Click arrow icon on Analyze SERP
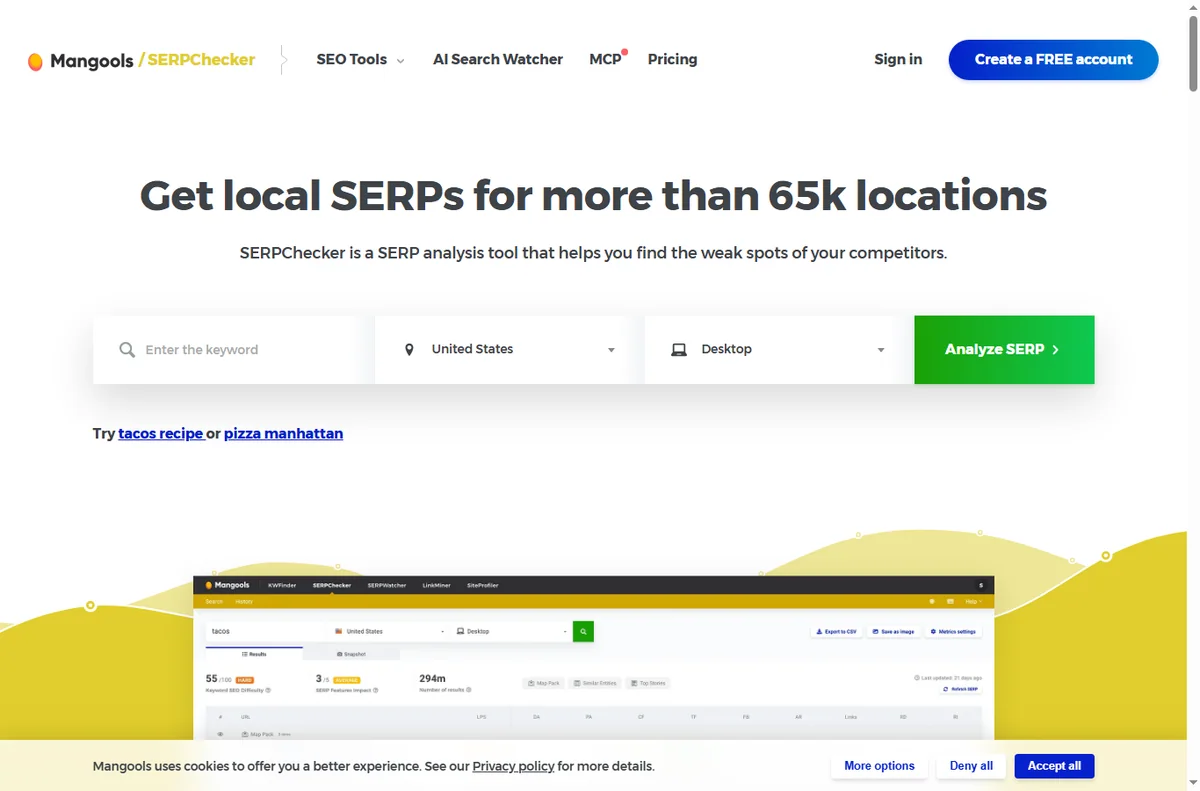Image resolution: width=1200 pixels, height=791 pixels. coord(1056,350)
